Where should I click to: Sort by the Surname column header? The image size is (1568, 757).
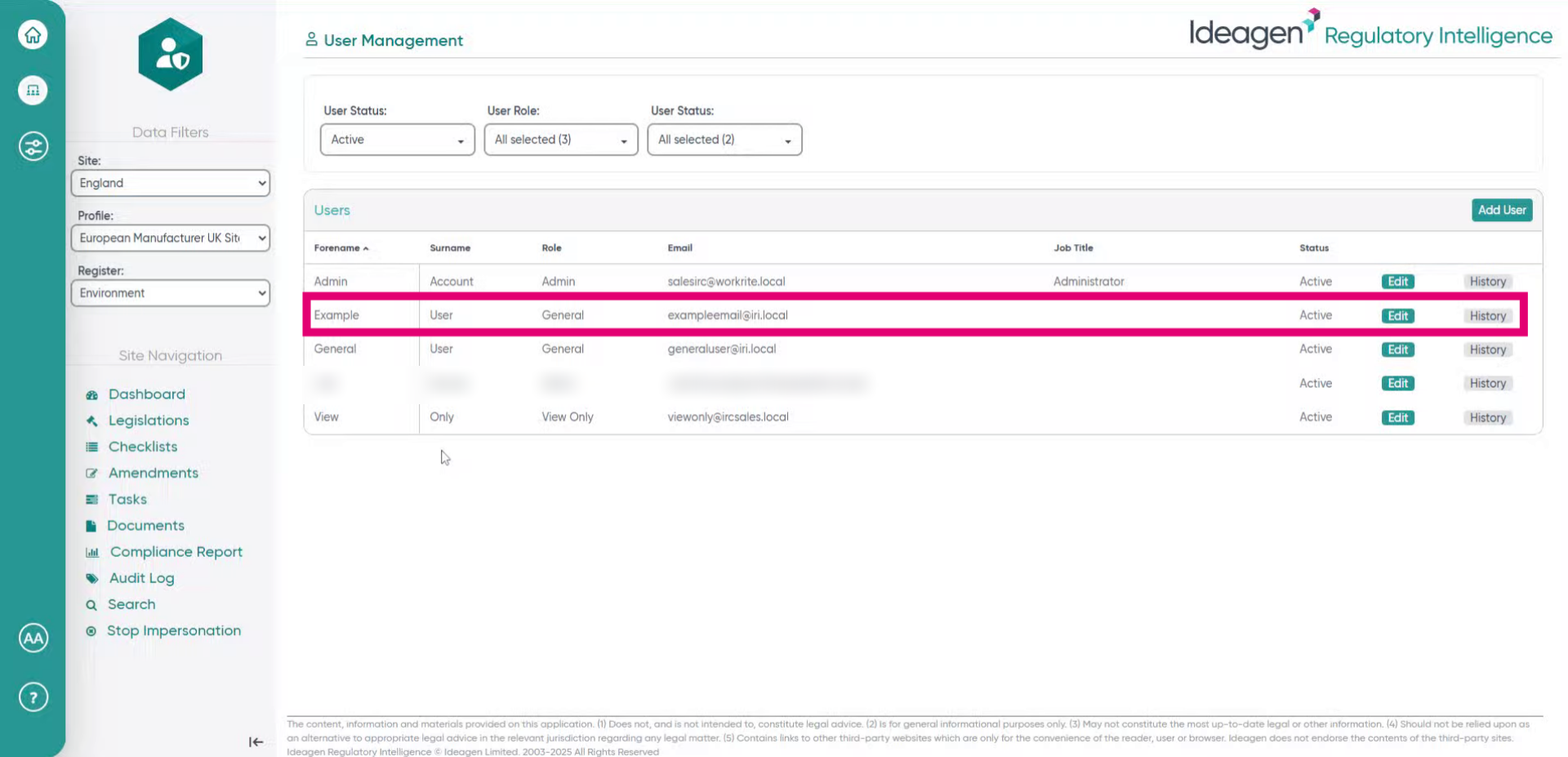coord(450,248)
